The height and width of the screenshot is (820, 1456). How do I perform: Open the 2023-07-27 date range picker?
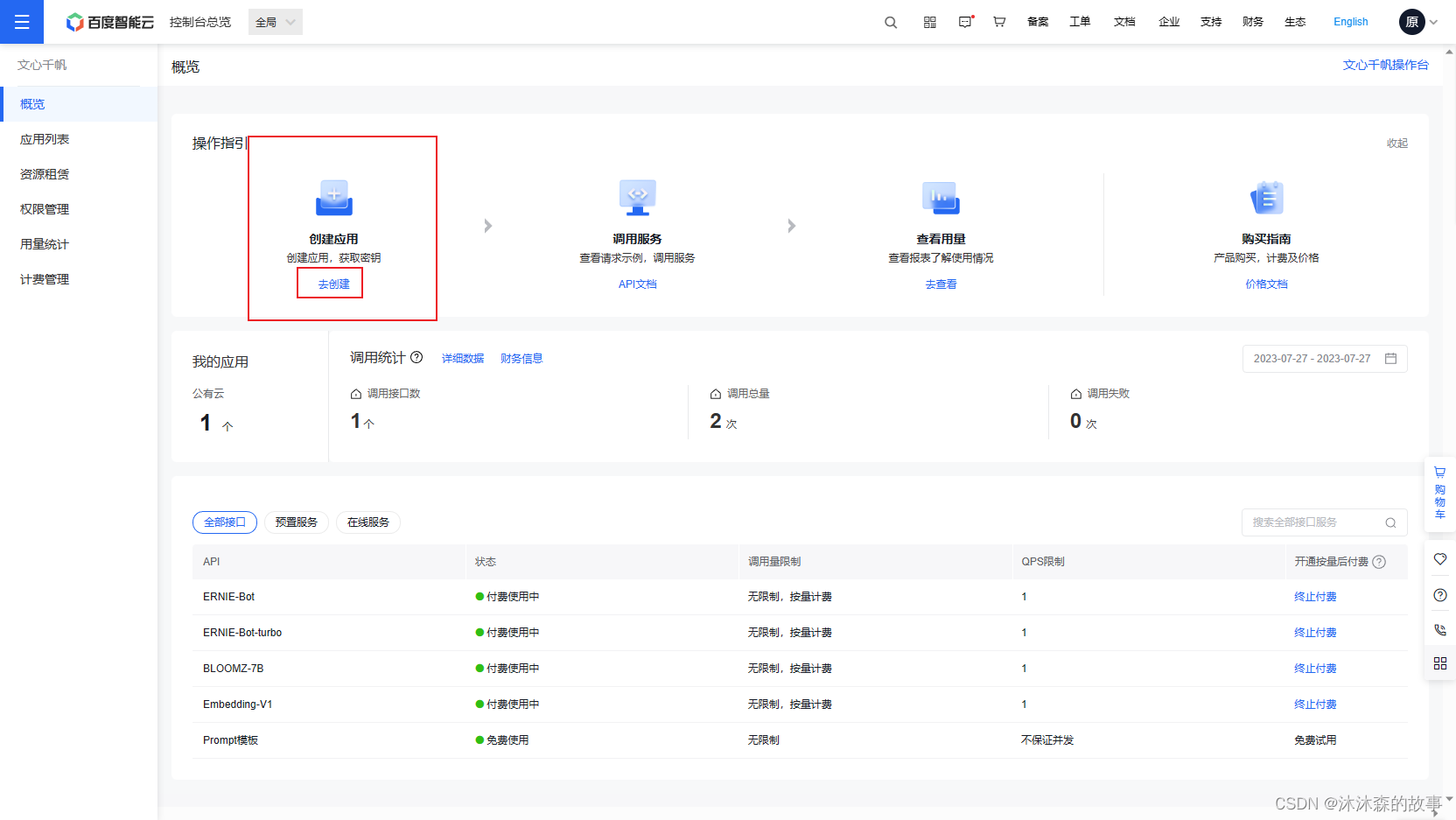tap(1325, 359)
